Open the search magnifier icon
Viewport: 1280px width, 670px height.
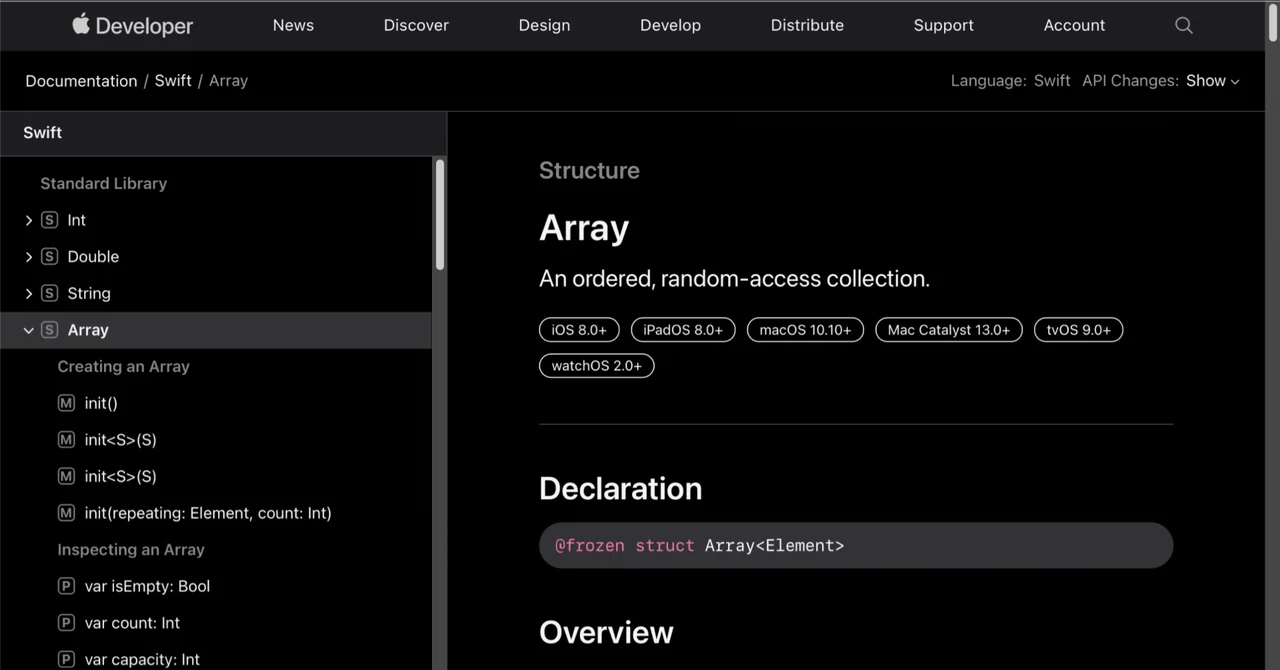[1184, 25]
